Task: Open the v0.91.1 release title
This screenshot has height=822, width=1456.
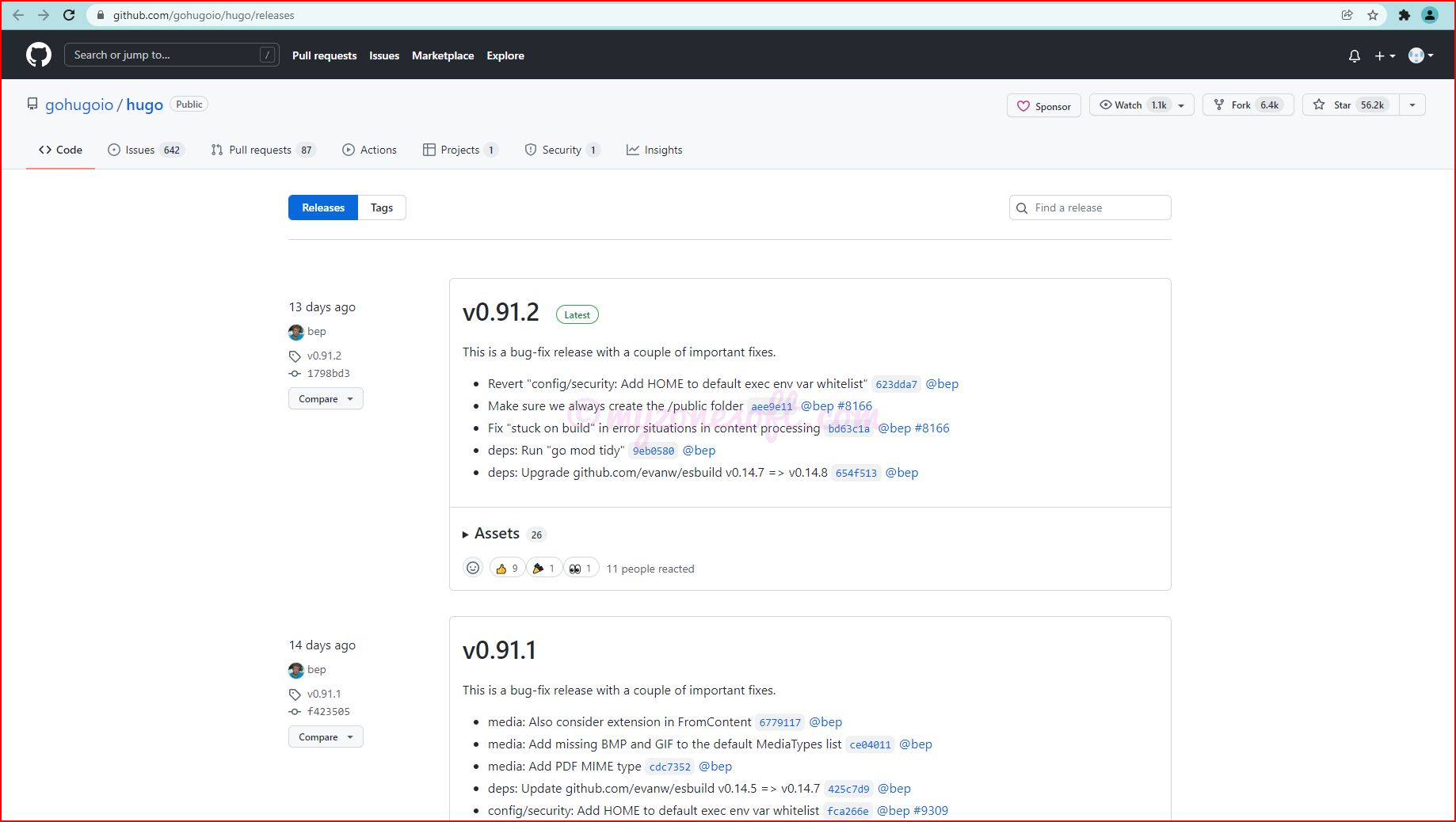Action: click(x=500, y=650)
